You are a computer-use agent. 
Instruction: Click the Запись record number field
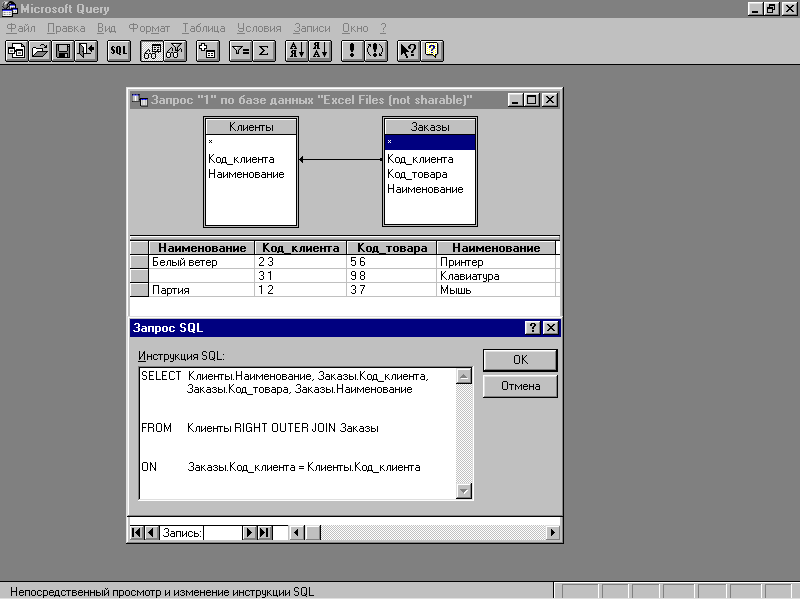[x=222, y=533]
